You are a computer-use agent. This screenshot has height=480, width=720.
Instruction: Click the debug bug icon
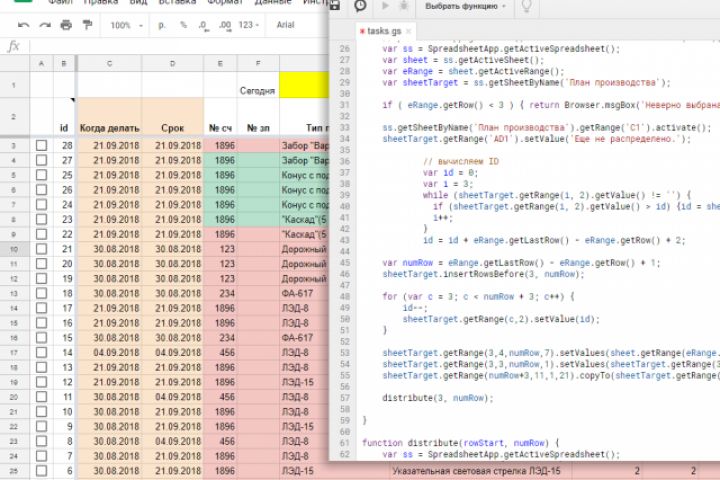click(404, 6)
